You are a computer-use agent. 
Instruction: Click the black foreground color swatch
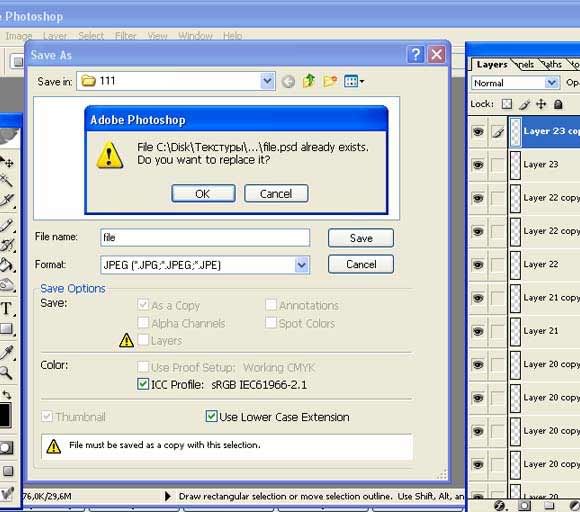coord(4,414)
